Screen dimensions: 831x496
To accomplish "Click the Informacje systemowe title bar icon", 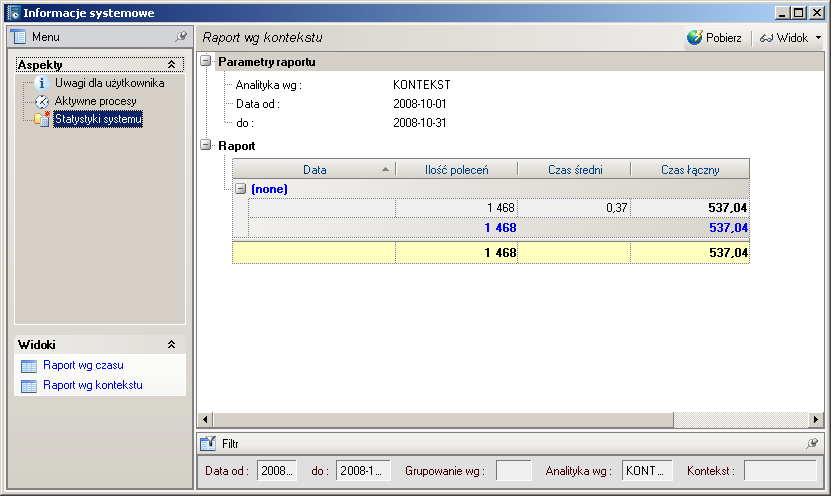I will click(13, 13).
